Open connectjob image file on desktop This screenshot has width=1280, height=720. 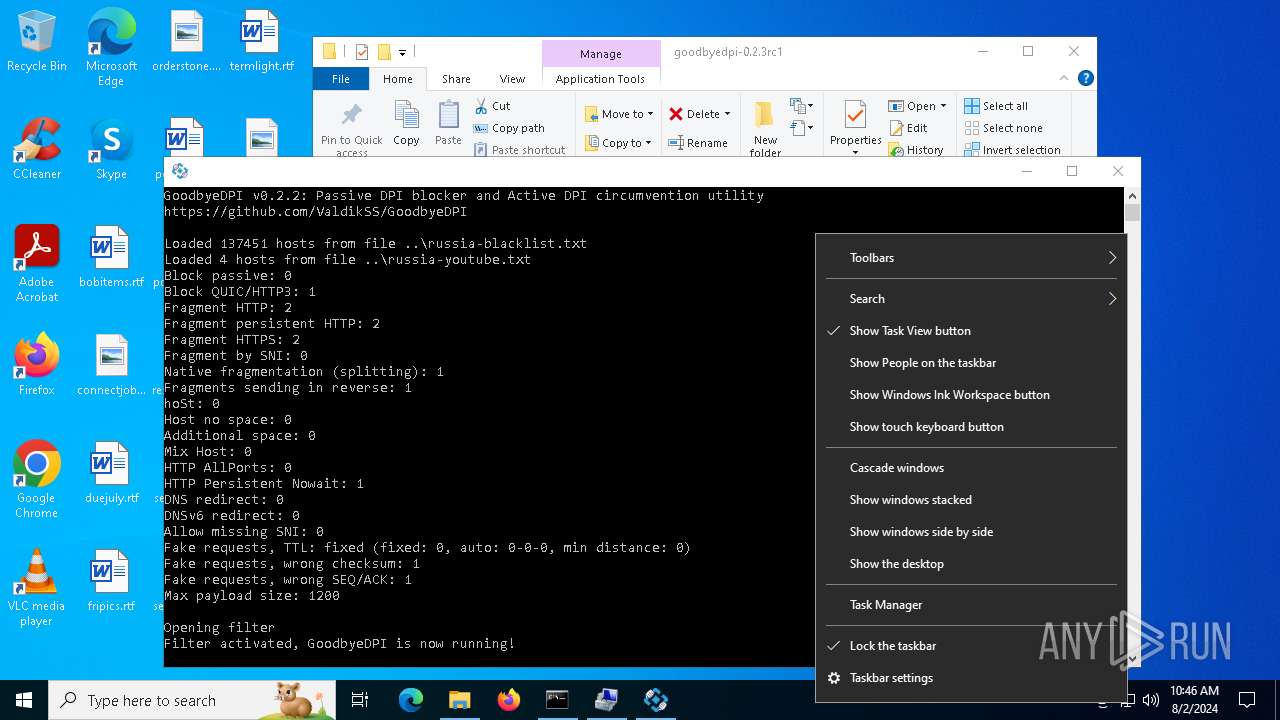[111, 366]
